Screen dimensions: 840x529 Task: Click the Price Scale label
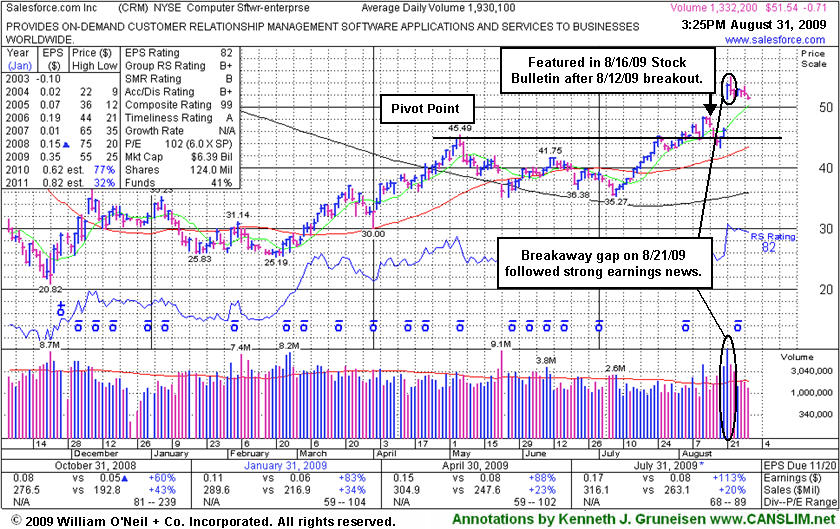[x=813, y=58]
